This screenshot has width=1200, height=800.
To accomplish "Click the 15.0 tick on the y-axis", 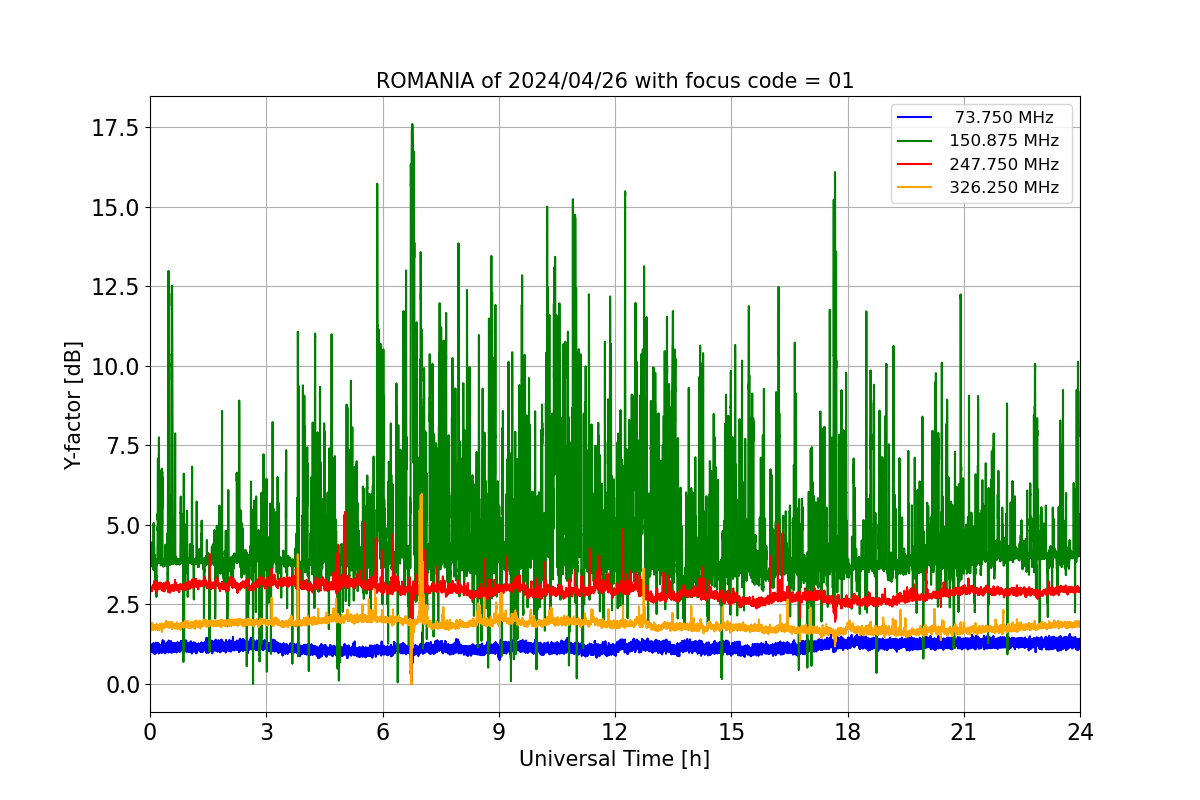I will [x=115, y=207].
